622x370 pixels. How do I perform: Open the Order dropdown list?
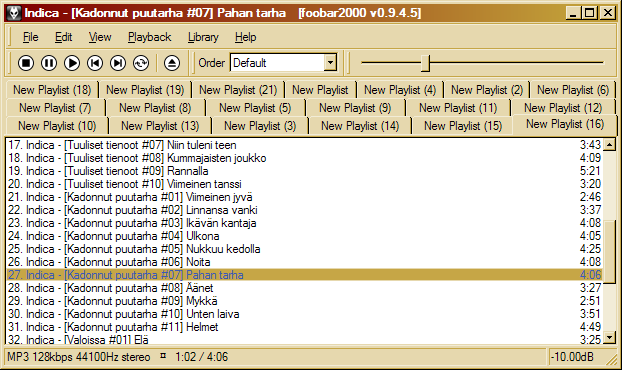pyautogui.click(x=330, y=63)
